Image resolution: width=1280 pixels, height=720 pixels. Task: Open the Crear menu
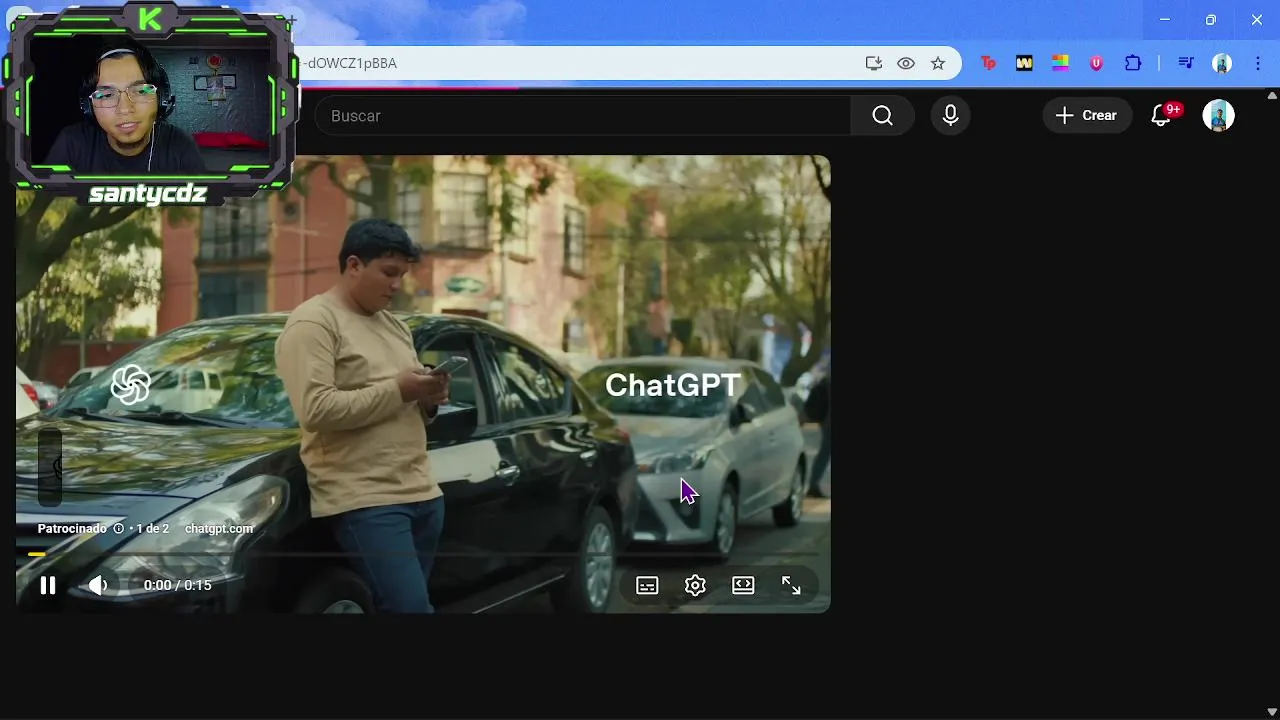pyautogui.click(x=1087, y=116)
